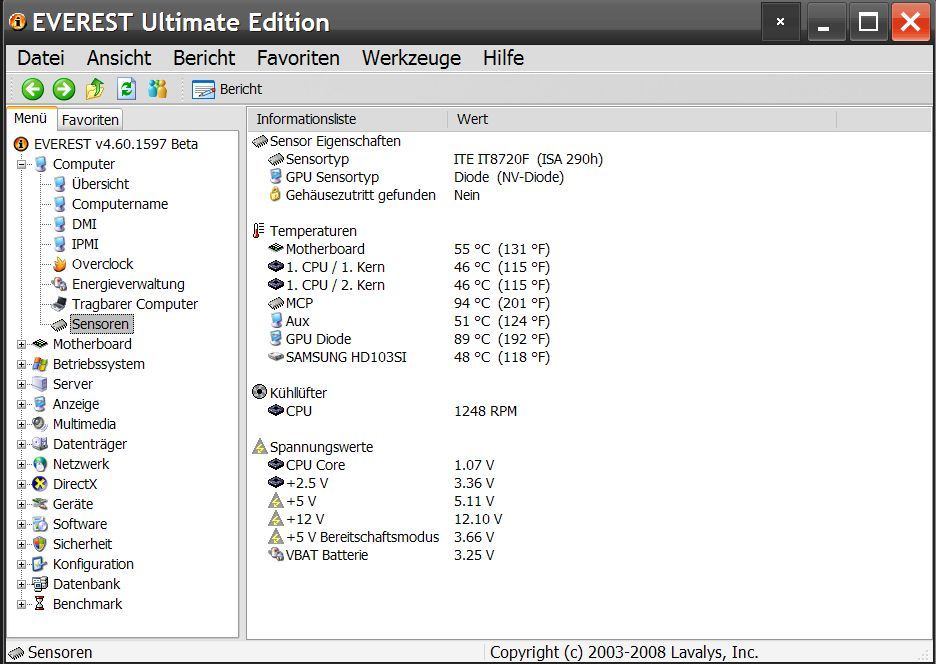Click the Datenbank icon
Image resolution: width=936 pixels, height=664 pixels.
tap(40, 584)
